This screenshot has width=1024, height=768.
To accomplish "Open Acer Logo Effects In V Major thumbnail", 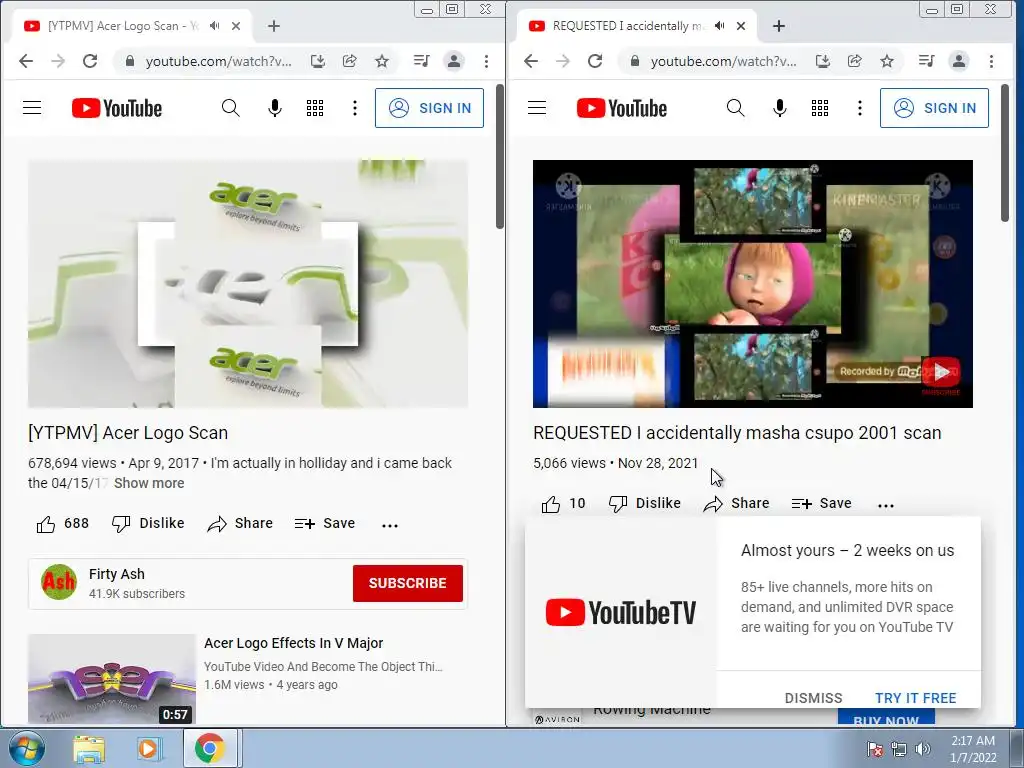I will point(112,679).
